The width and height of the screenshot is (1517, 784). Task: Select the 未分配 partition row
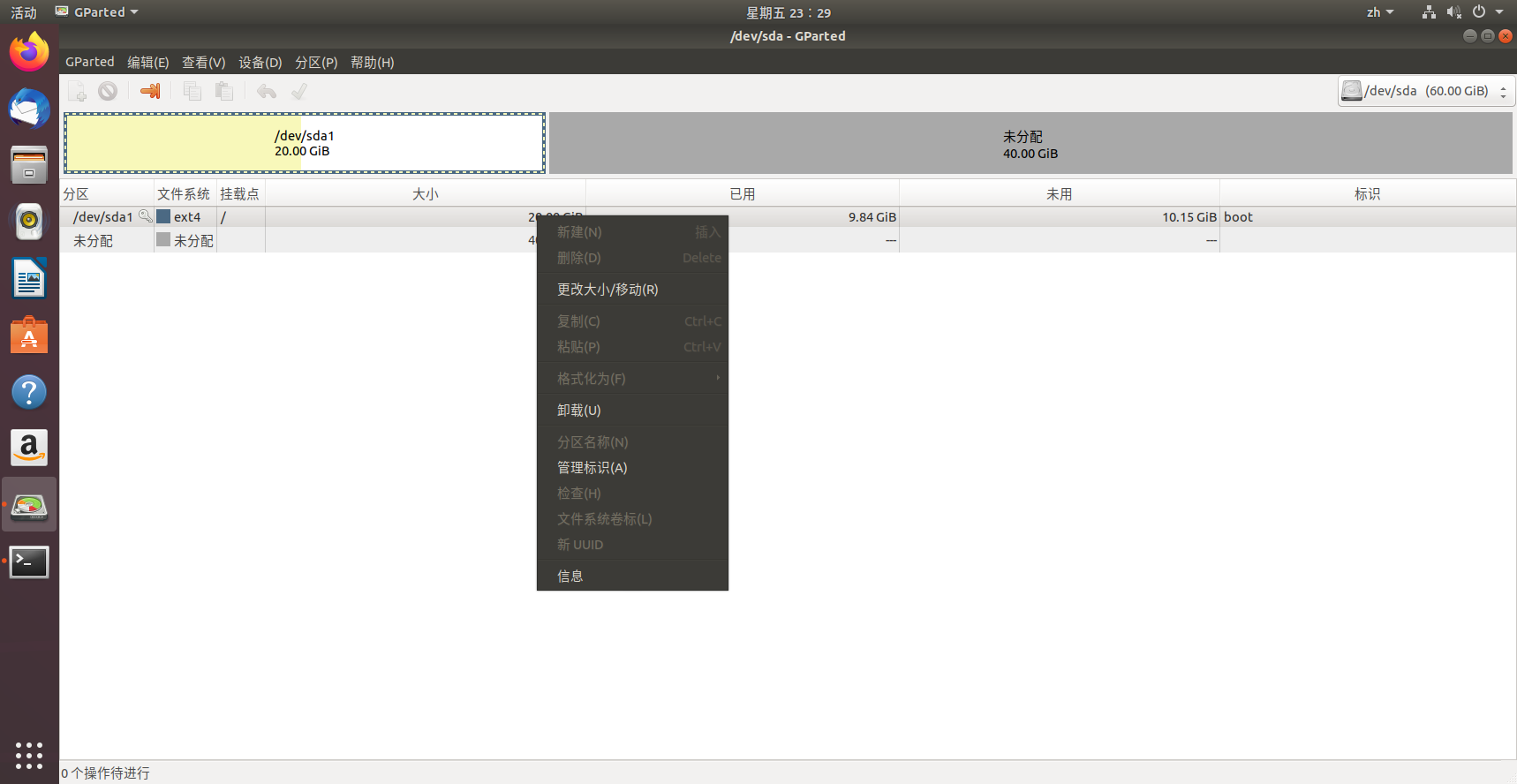pyautogui.click(x=788, y=240)
